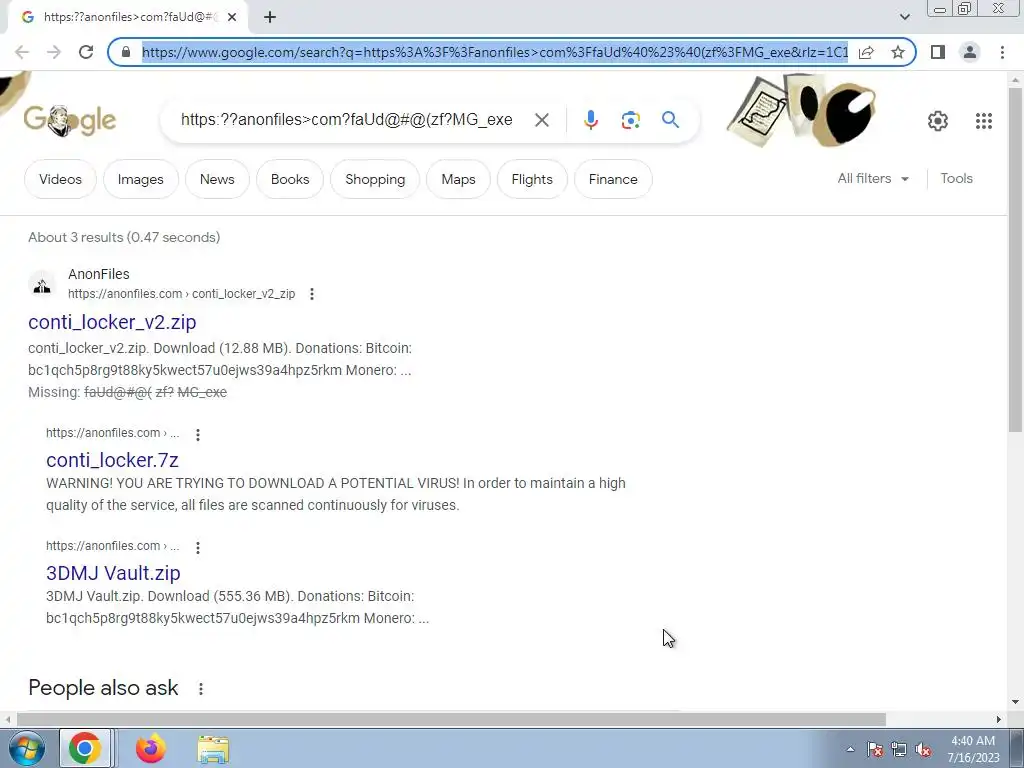The image size is (1024, 768).
Task: Open more options for conti_locker_v2.zip result
Action: pos(312,294)
